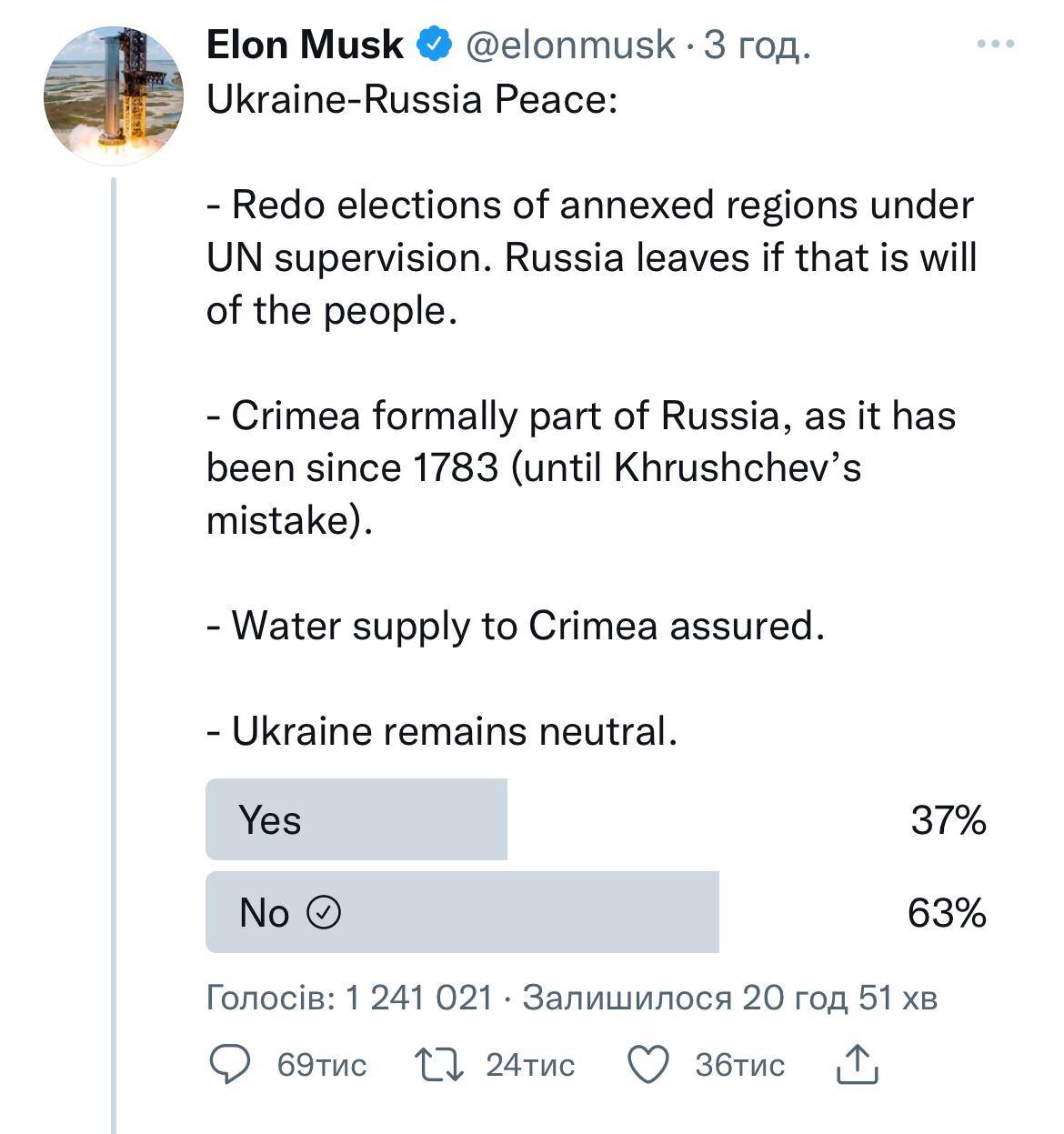Viewport: 1064px width, 1134px height.
Task: Open the three-dot more options menu
Action: [x=995, y=44]
